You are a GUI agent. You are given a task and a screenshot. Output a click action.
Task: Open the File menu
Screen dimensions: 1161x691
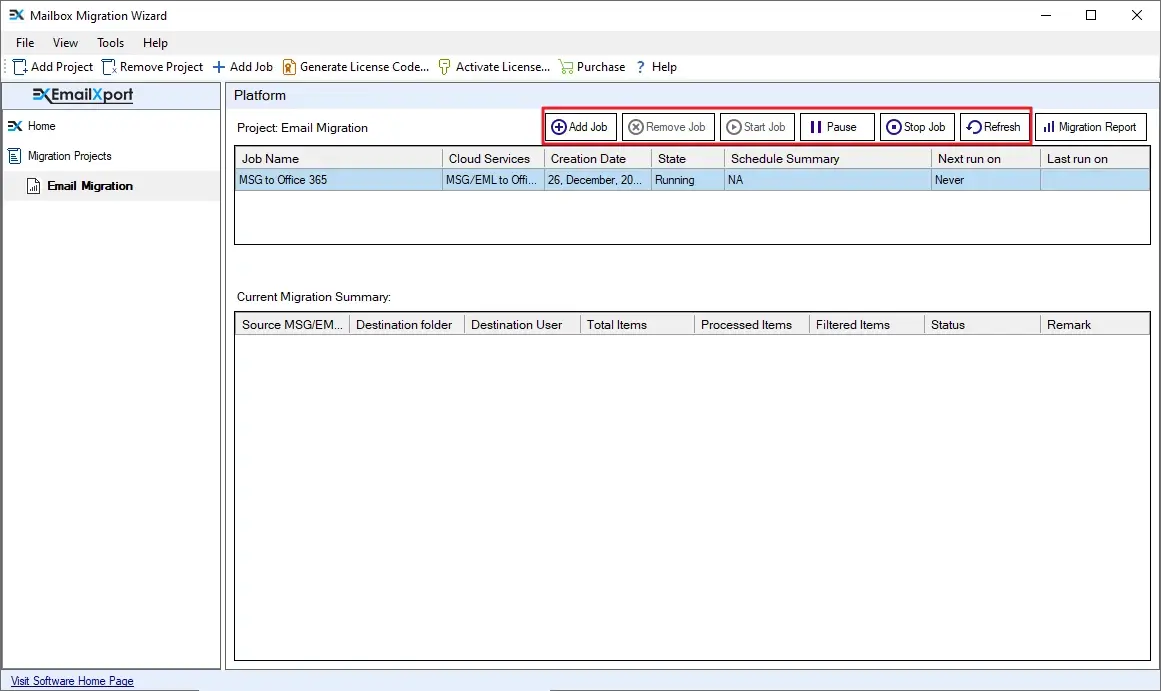pos(24,43)
